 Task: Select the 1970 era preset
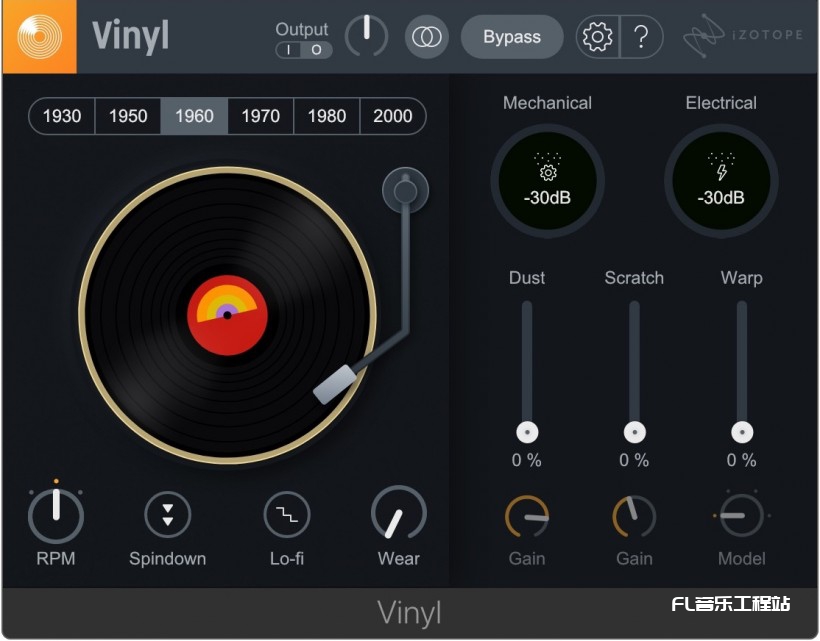click(259, 116)
